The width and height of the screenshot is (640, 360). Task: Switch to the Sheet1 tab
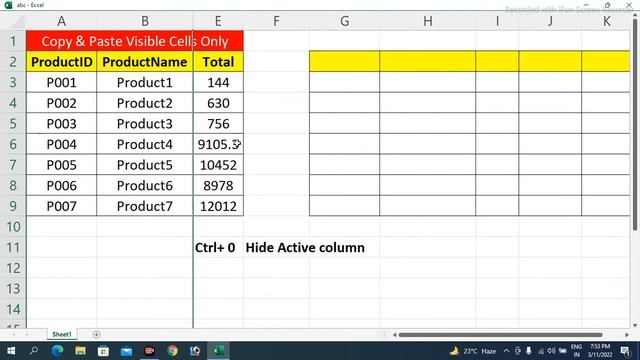point(62,334)
